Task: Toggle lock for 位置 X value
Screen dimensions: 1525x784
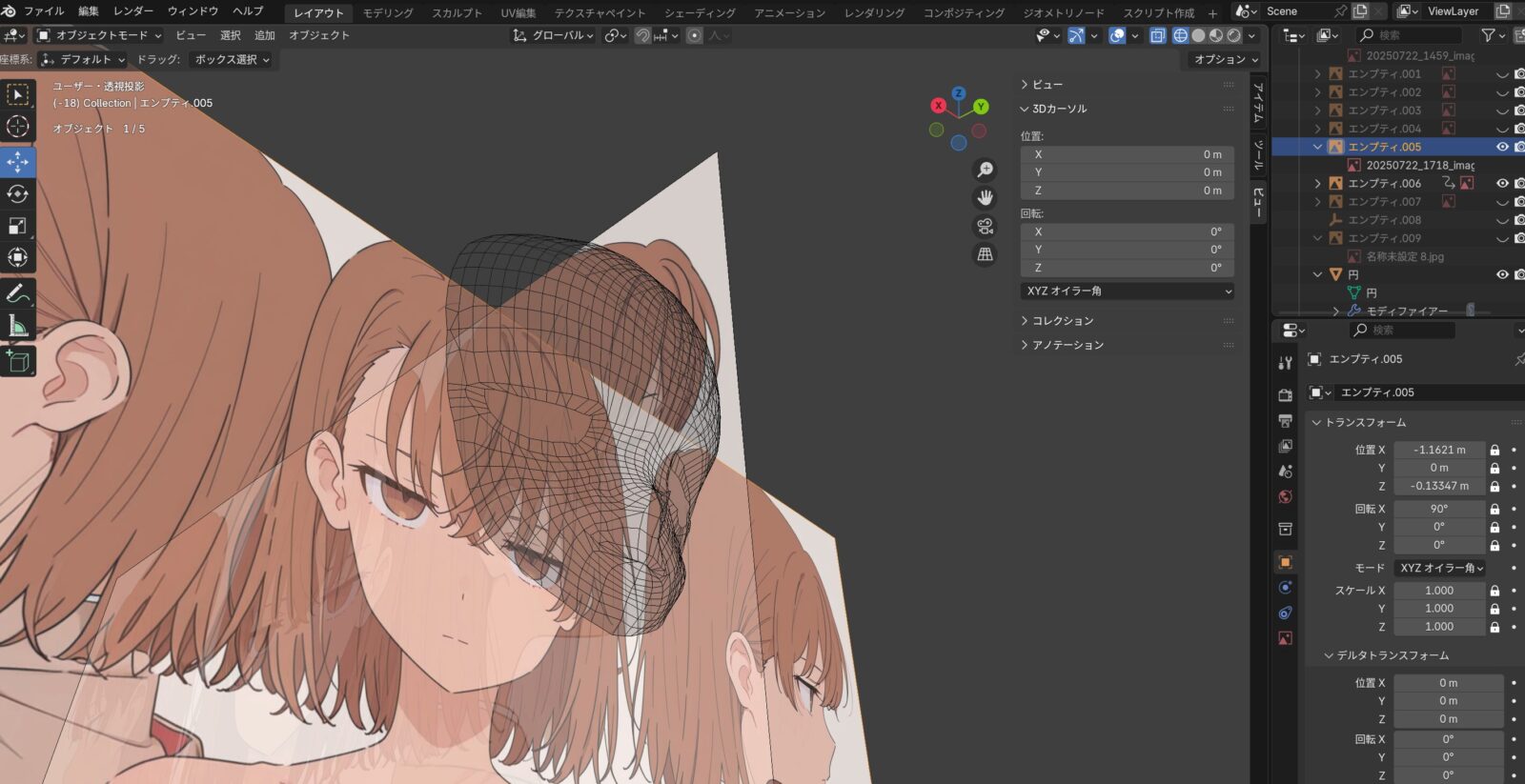Action: tap(1494, 450)
